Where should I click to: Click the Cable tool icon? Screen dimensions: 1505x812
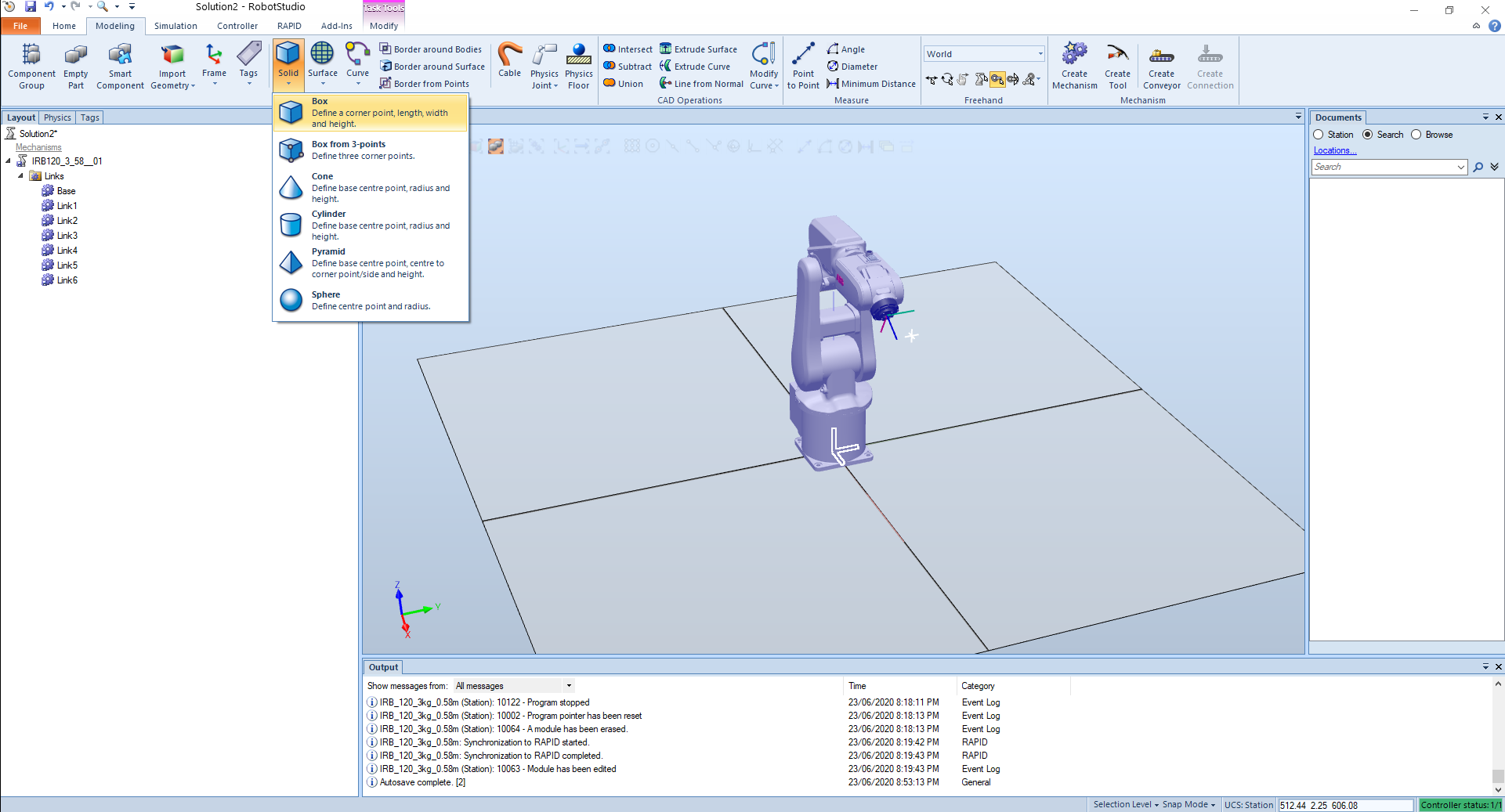coord(509,61)
